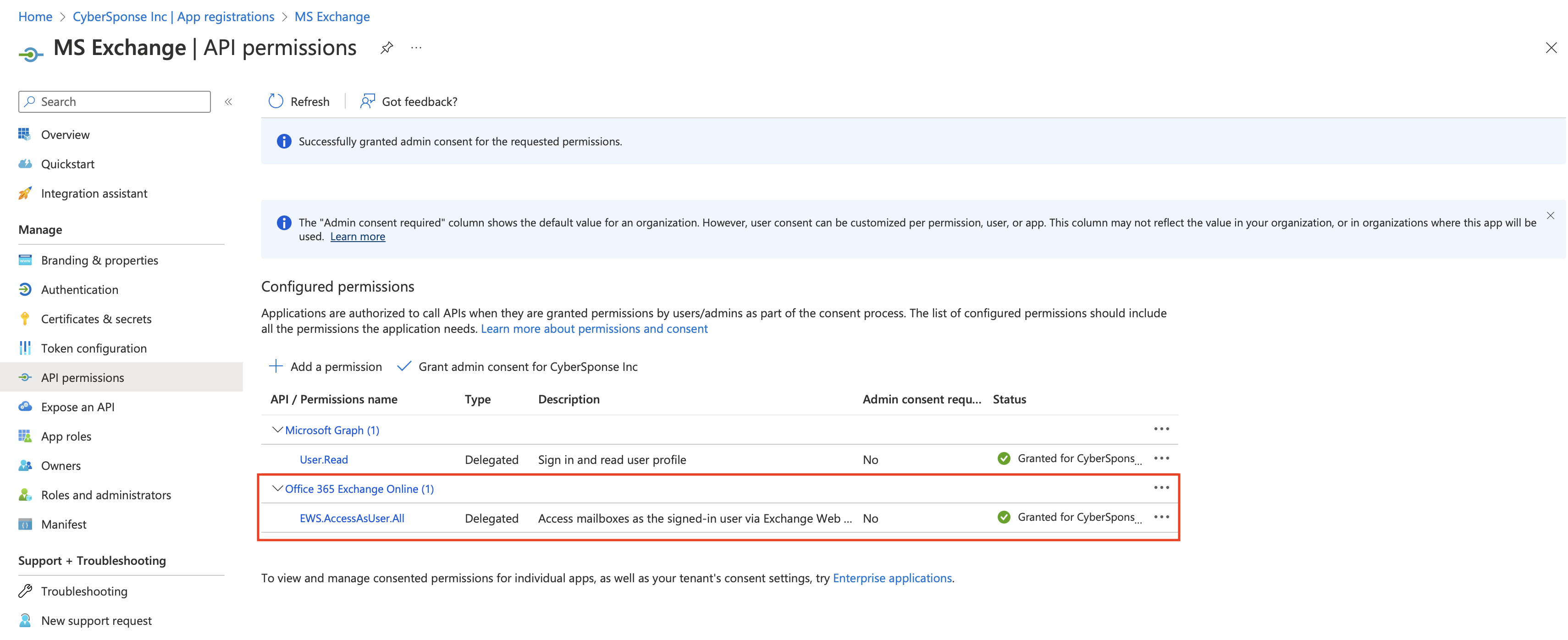Open Got feedback? in toolbar
1568x640 pixels.
point(409,102)
